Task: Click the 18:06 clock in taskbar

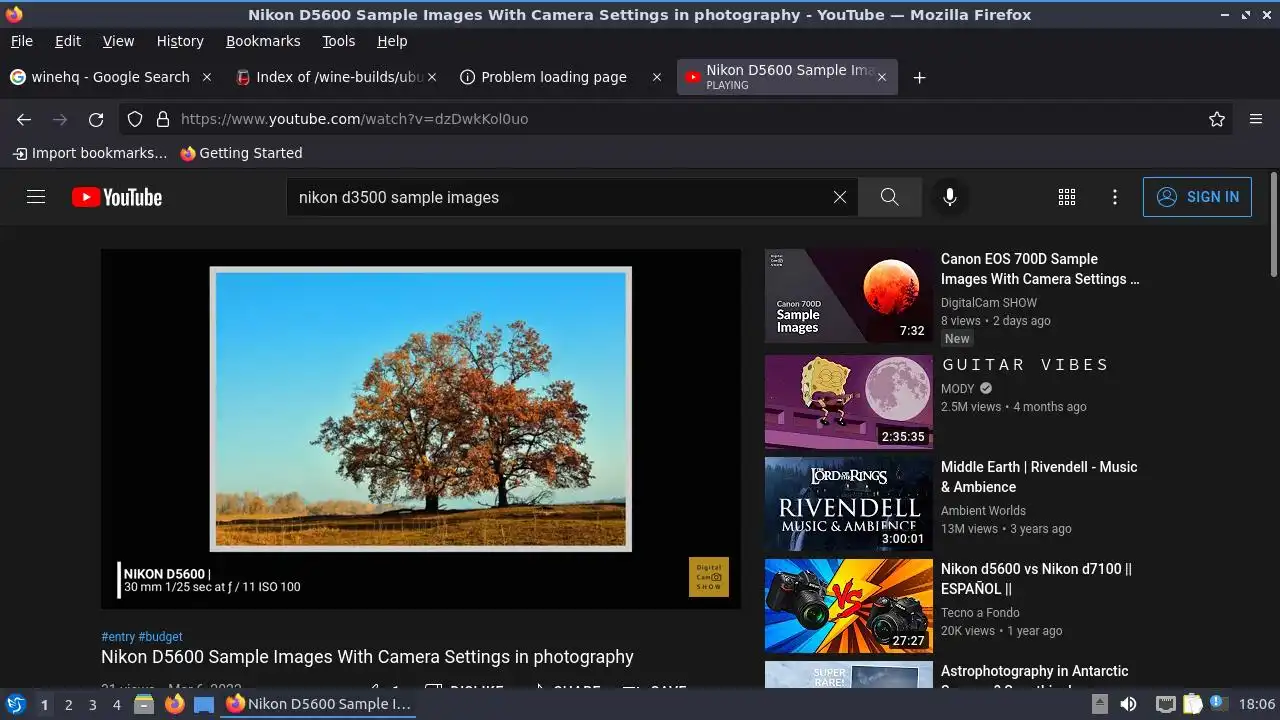Action: click(1257, 704)
